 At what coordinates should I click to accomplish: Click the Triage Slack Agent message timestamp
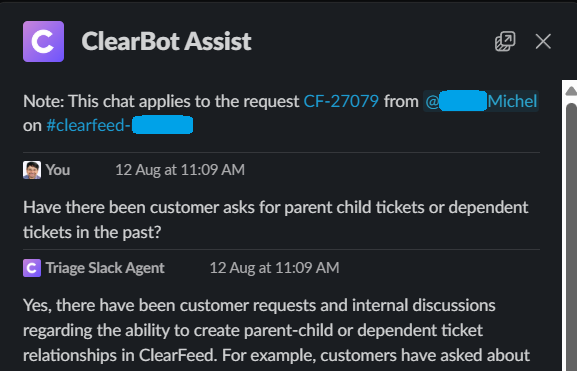[x=275, y=268]
